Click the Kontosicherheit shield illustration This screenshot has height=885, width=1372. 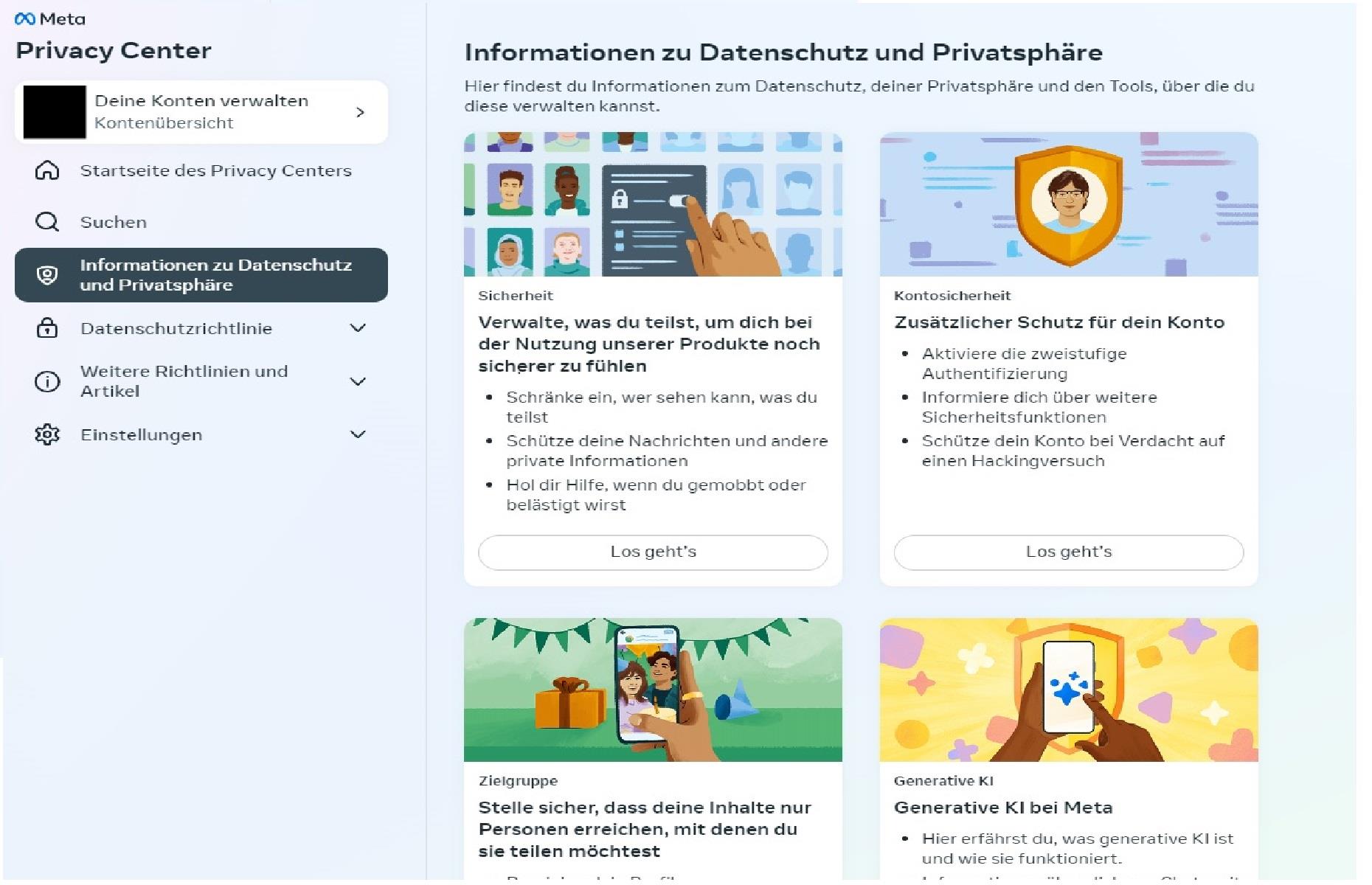tap(1069, 204)
